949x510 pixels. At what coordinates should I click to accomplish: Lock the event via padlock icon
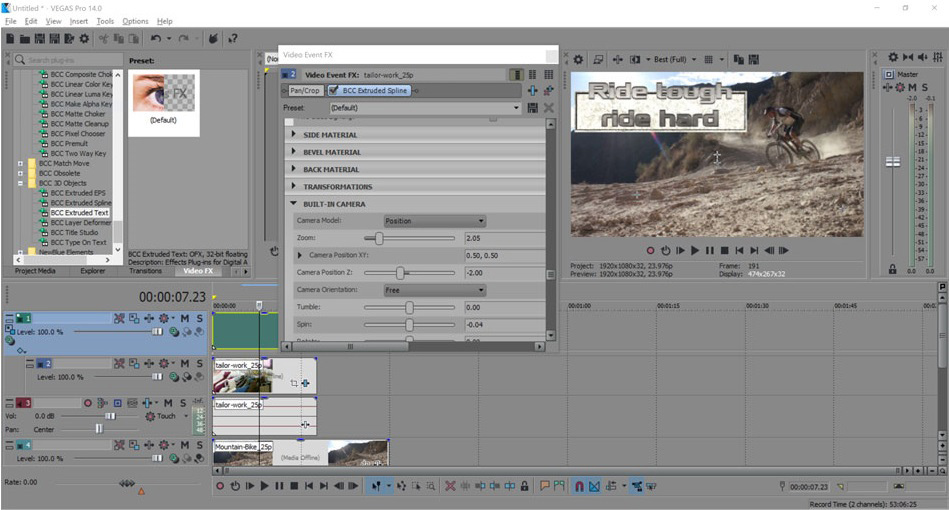(x=524, y=486)
